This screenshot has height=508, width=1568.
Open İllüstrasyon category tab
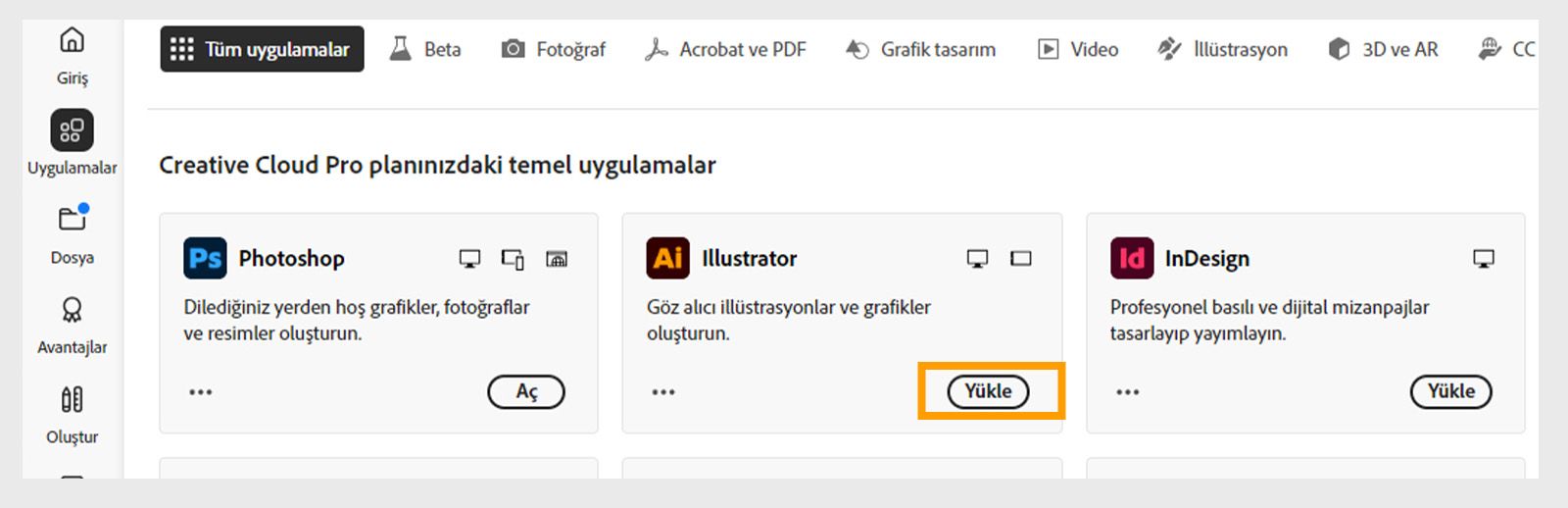click(x=1222, y=49)
